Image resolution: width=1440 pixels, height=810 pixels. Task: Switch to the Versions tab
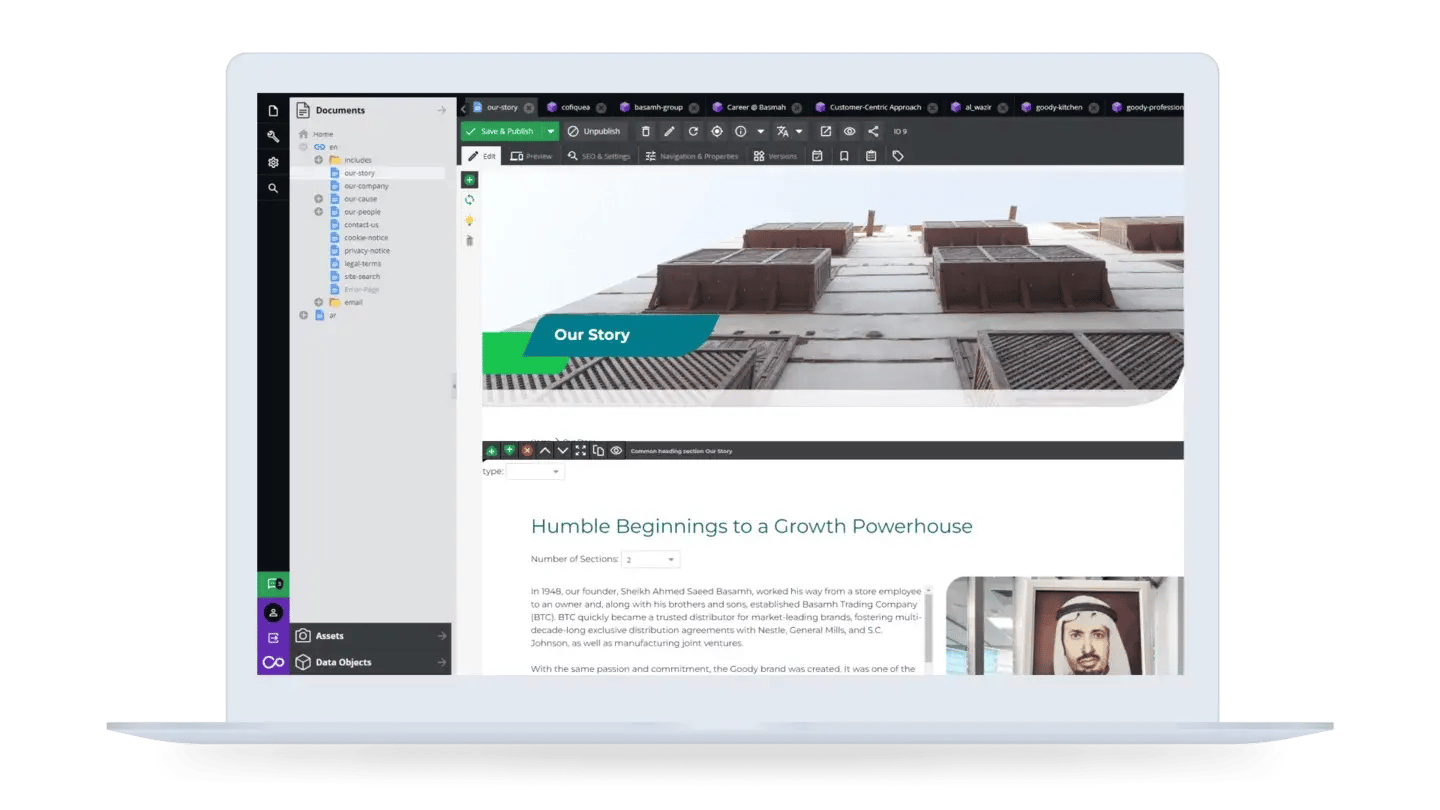pos(776,156)
